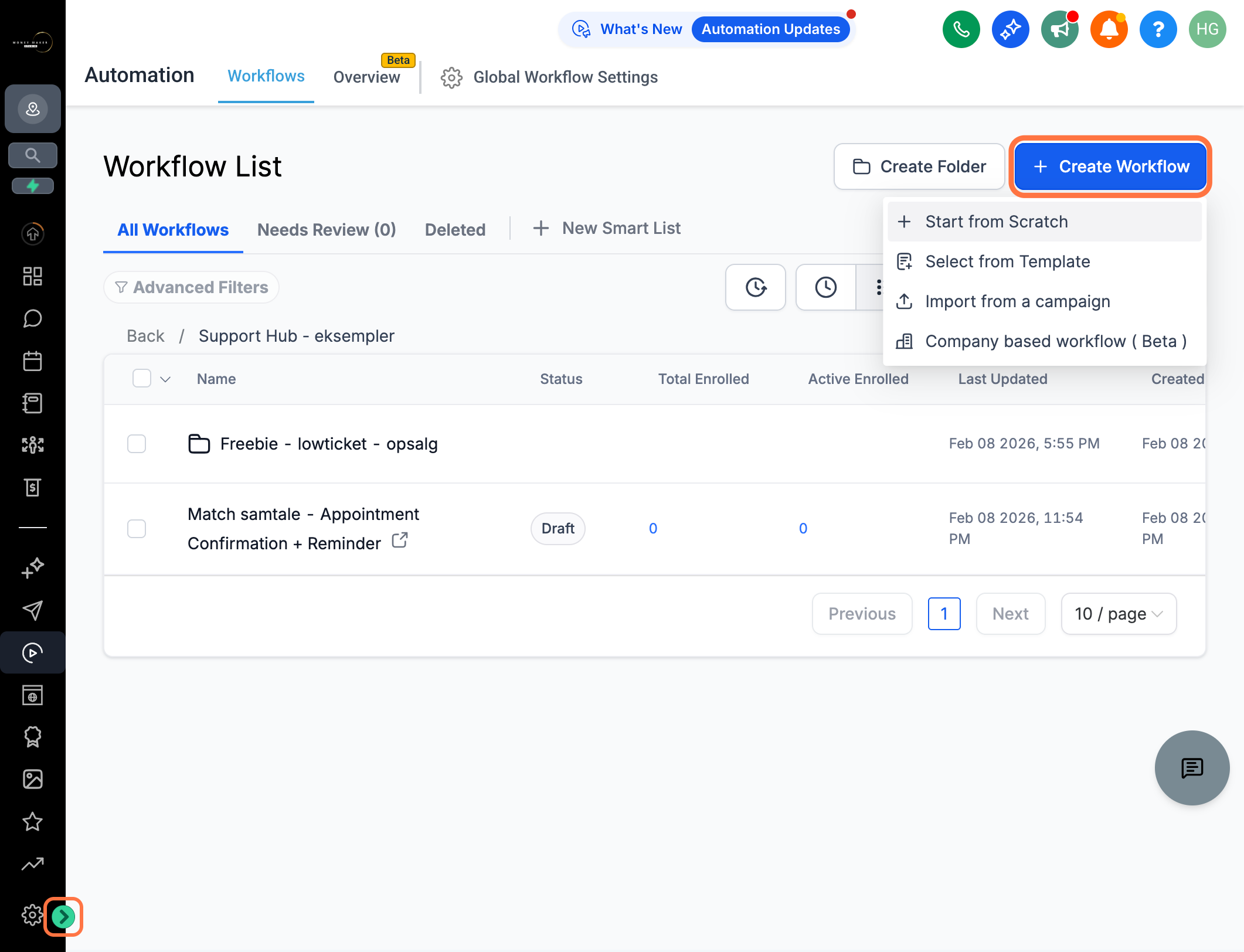The height and width of the screenshot is (952, 1244).
Task: Open the HG user avatar menu
Action: click(x=1208, y=29)
